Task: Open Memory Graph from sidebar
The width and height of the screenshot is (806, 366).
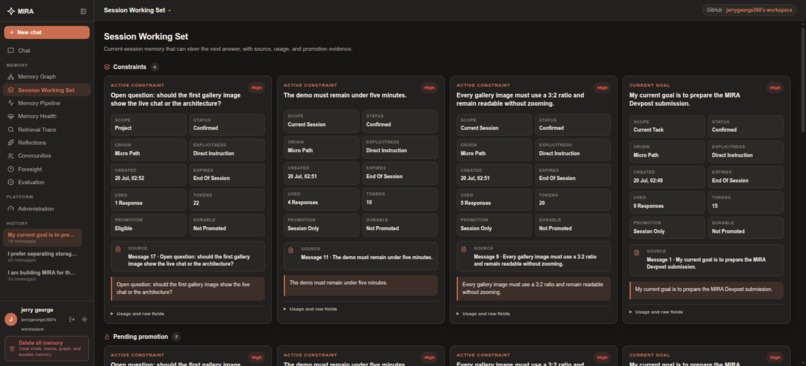Action: 47,77
